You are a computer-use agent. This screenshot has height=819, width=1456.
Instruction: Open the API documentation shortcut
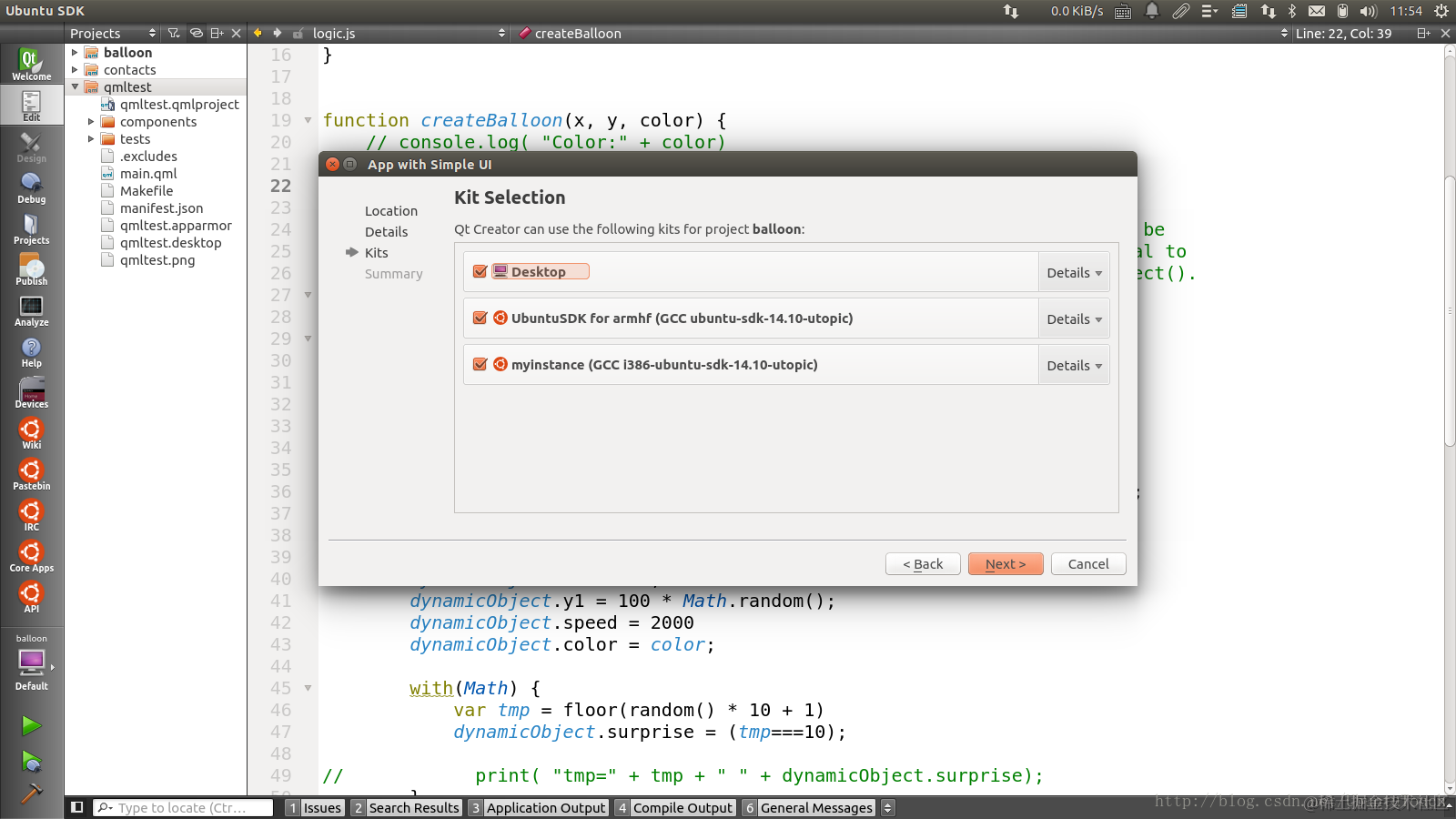click(x=32, y=597)
